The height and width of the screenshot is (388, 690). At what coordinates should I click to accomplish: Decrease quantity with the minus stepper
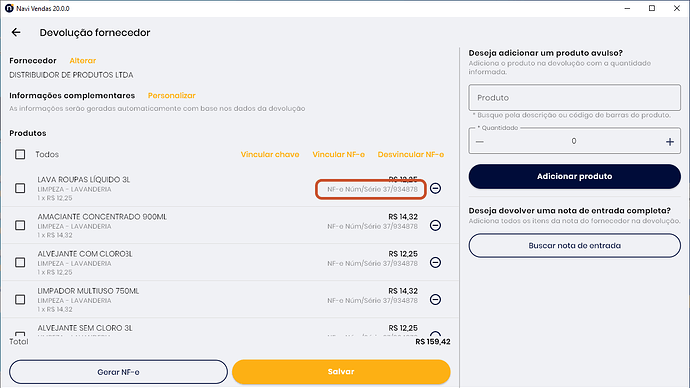pos(480,142)
